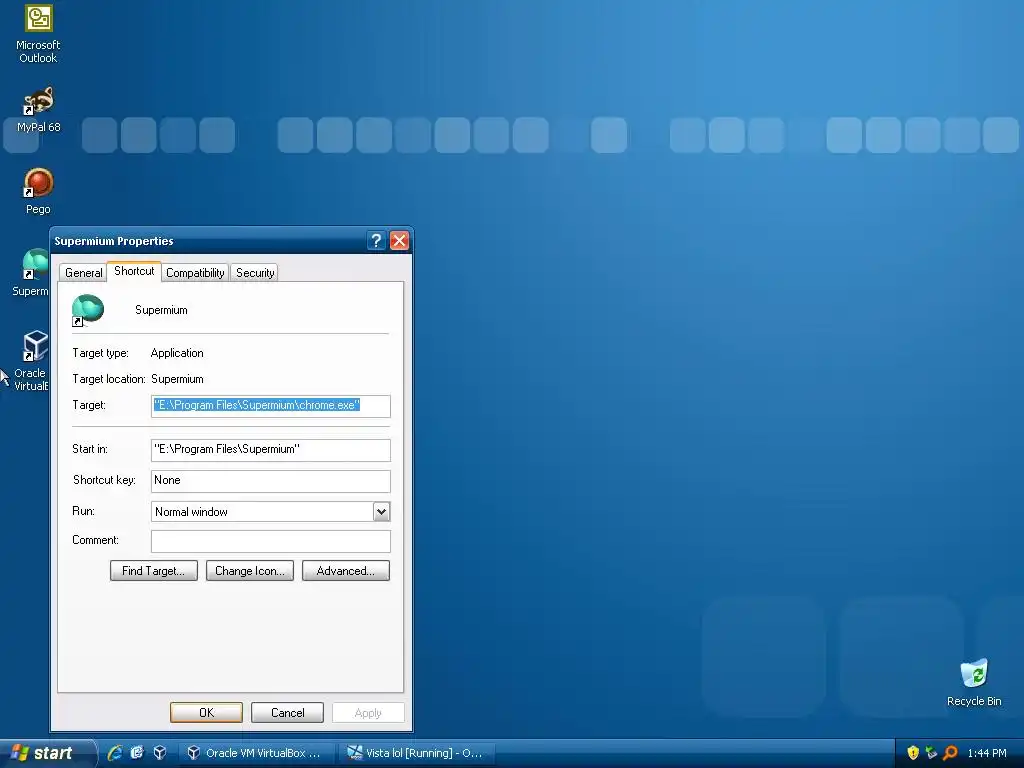
Task: Switch to Vista lol [Running] taskbar window
Action: pos(418,753)
